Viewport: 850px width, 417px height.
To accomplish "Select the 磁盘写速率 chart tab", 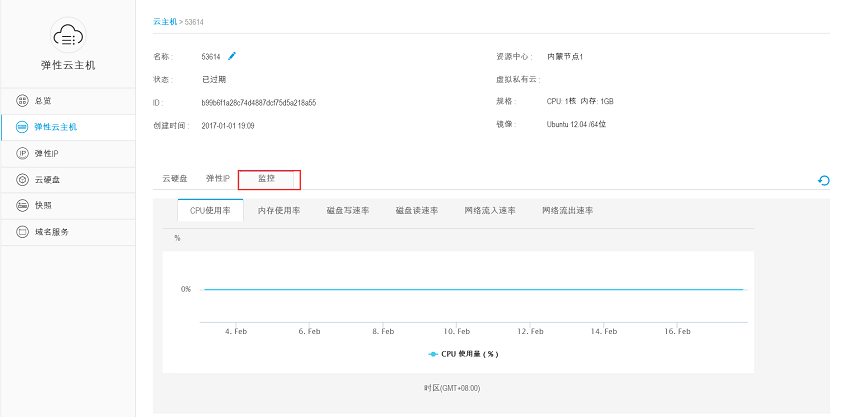I will [x=348, y=210].
